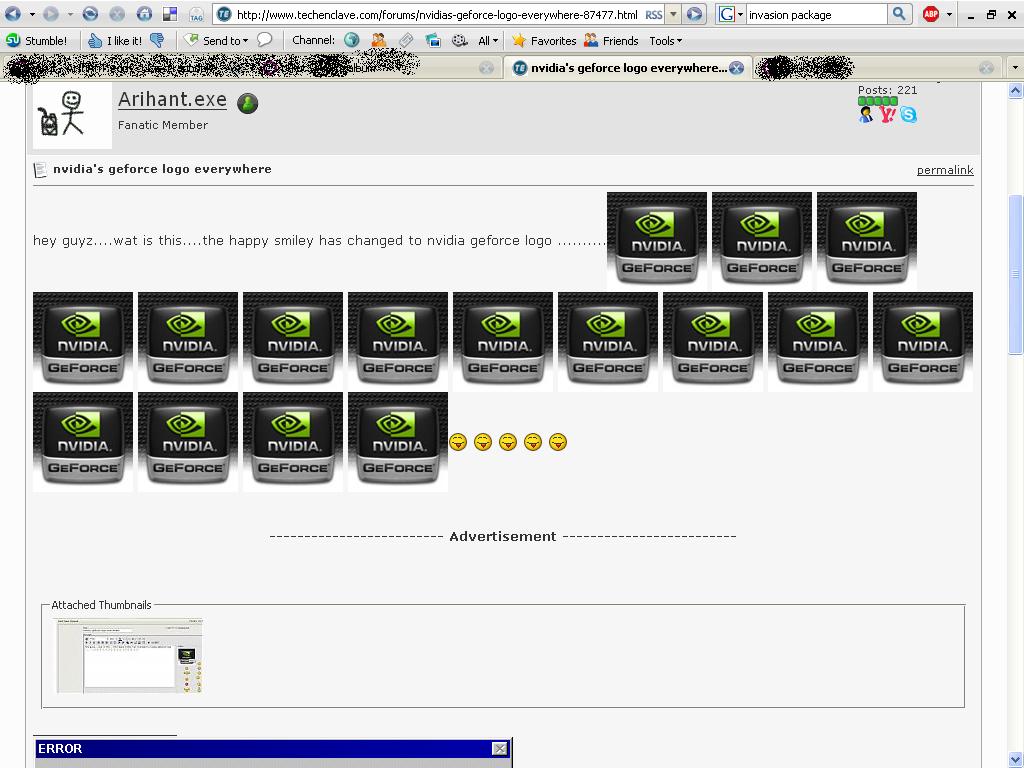Open StumbleUpon Friends

611,40
